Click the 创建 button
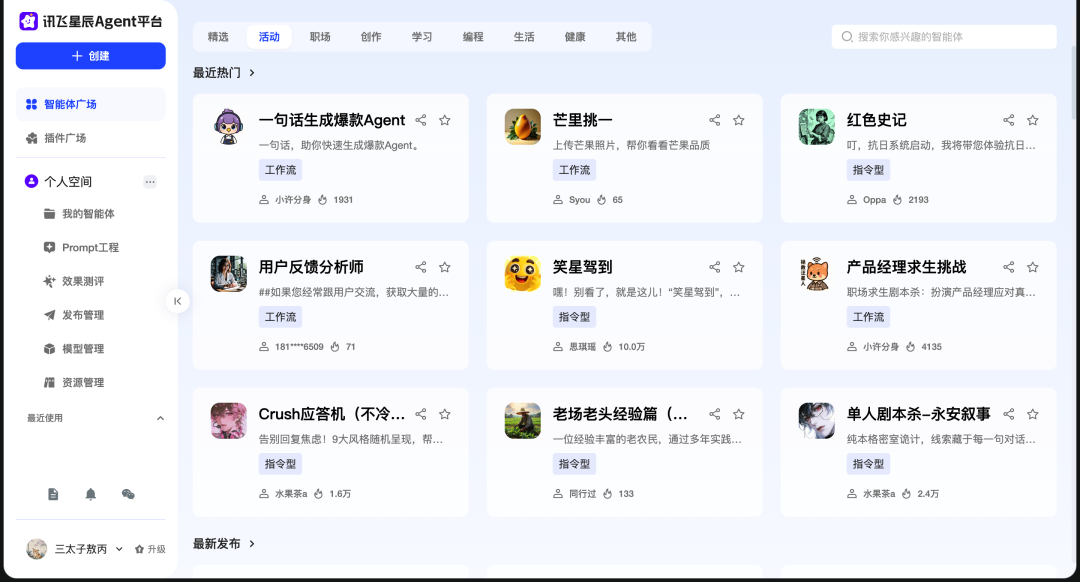Screen dimensions: 1080x582 pos(89,56)
